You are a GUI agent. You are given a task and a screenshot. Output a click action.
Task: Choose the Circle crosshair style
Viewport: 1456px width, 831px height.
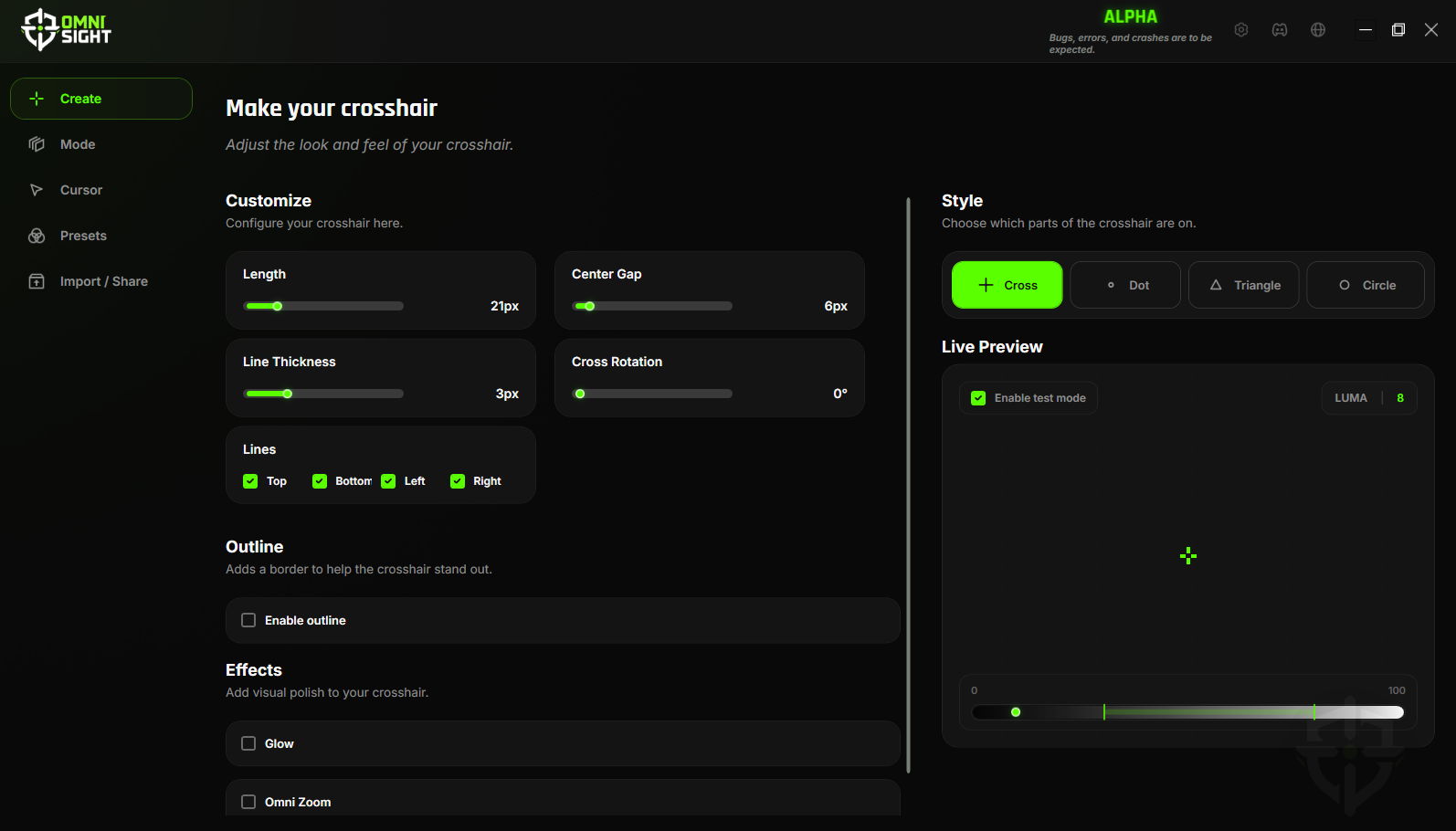click(1366, 285)
